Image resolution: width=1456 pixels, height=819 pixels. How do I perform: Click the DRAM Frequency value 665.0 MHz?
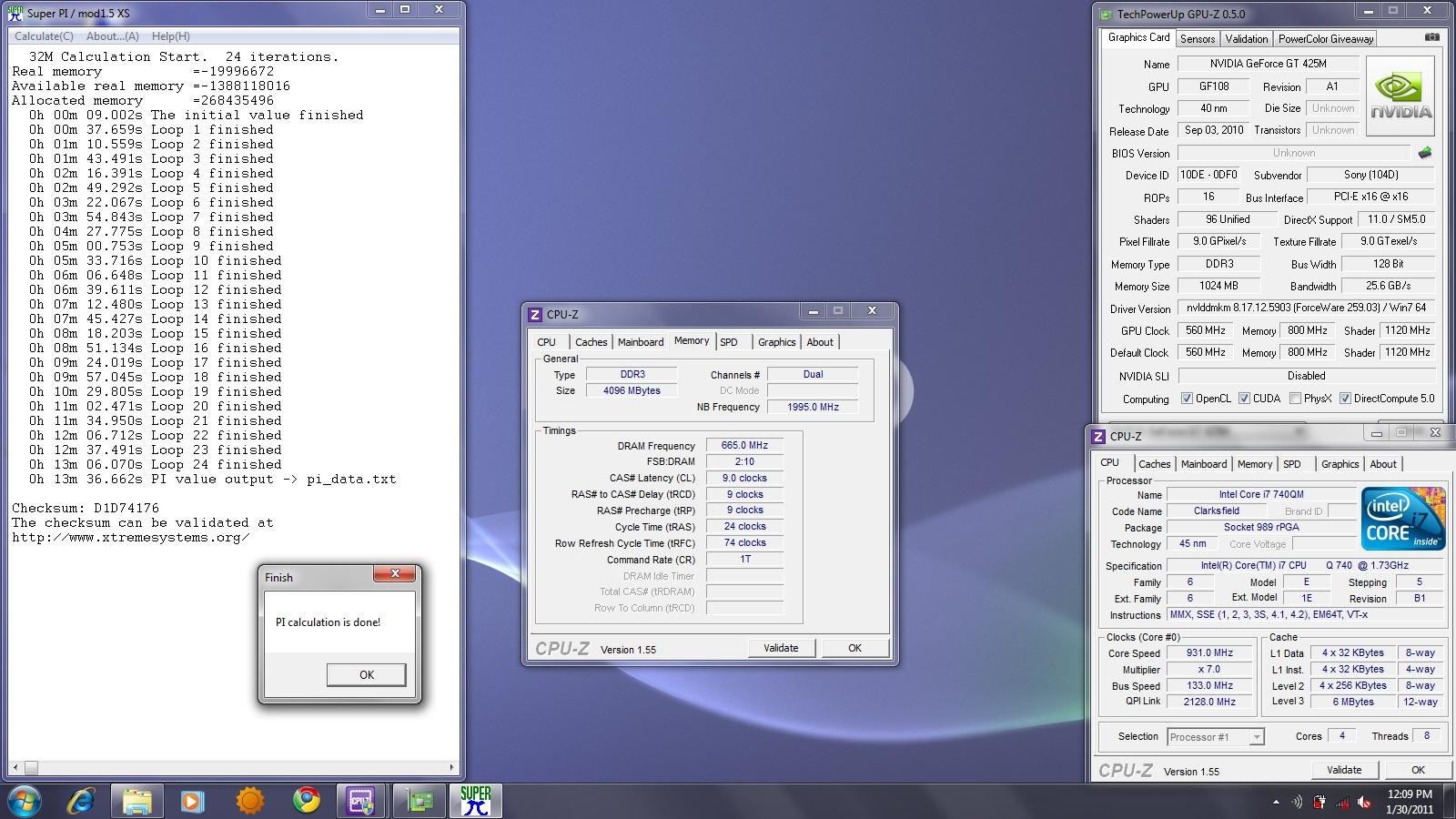(744, 446)
